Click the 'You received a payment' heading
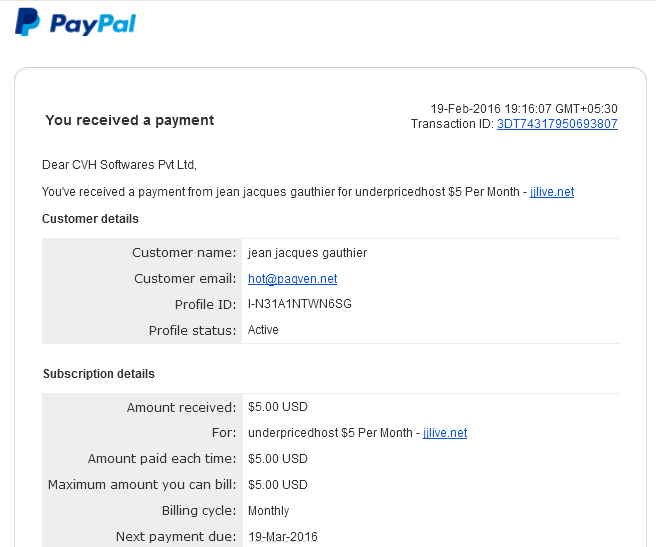This screenshot has height=547, width=656. pos(130,121)
